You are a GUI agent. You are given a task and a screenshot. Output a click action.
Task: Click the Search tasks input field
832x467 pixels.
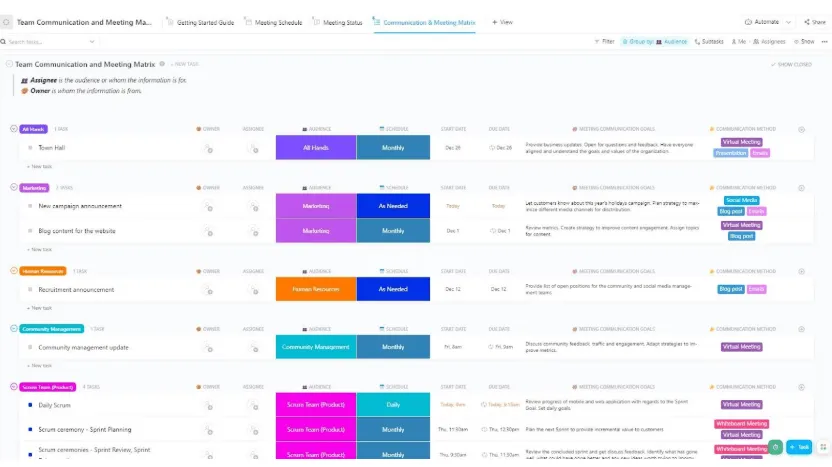(x=48, y=41)
